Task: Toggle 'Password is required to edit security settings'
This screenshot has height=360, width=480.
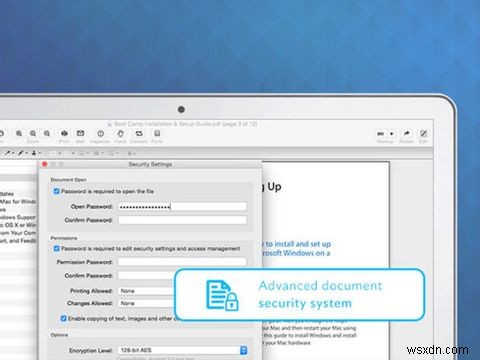Action: pos(56,249)
